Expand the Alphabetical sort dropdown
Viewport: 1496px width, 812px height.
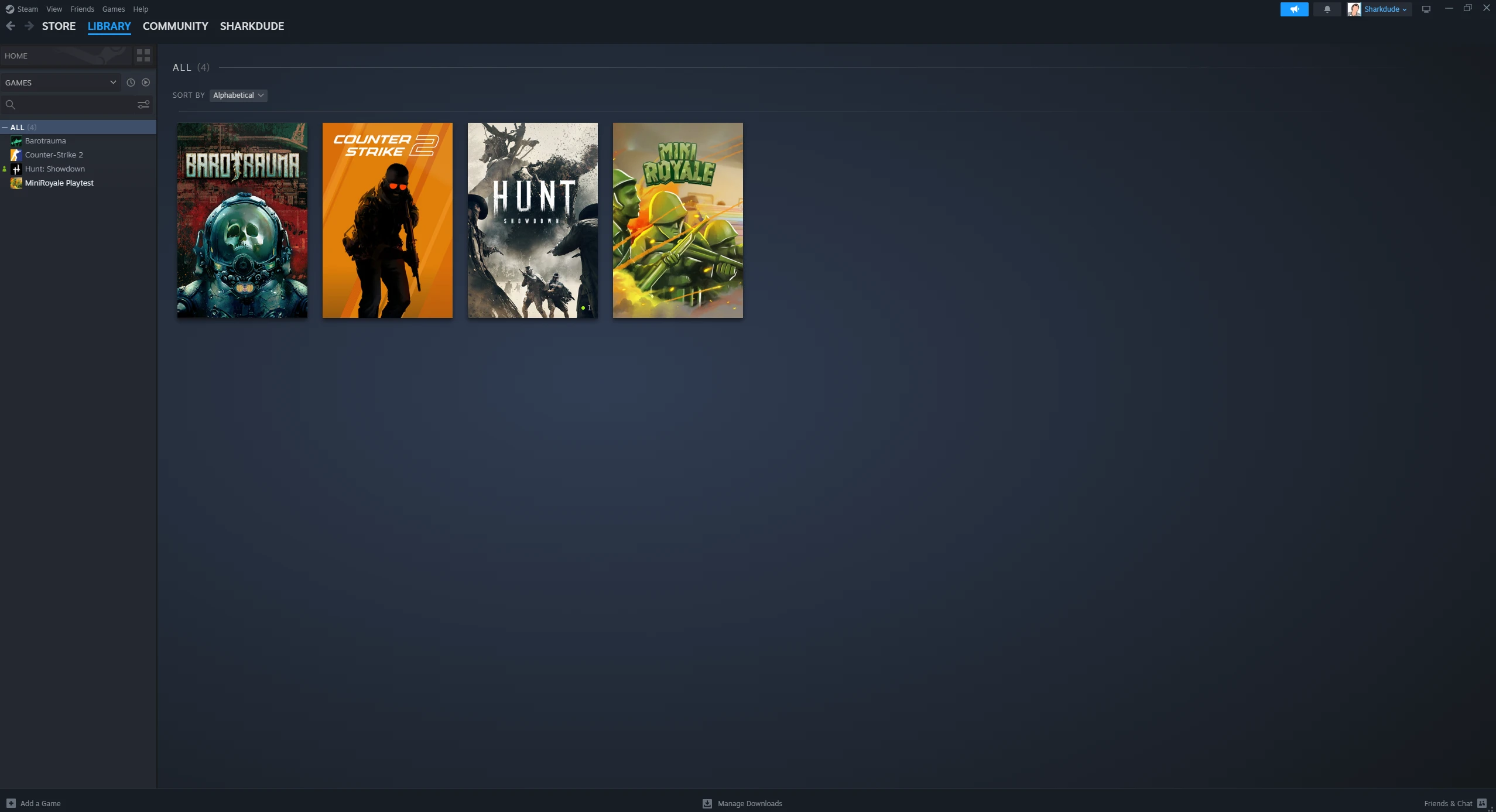[x=237, y=95]
